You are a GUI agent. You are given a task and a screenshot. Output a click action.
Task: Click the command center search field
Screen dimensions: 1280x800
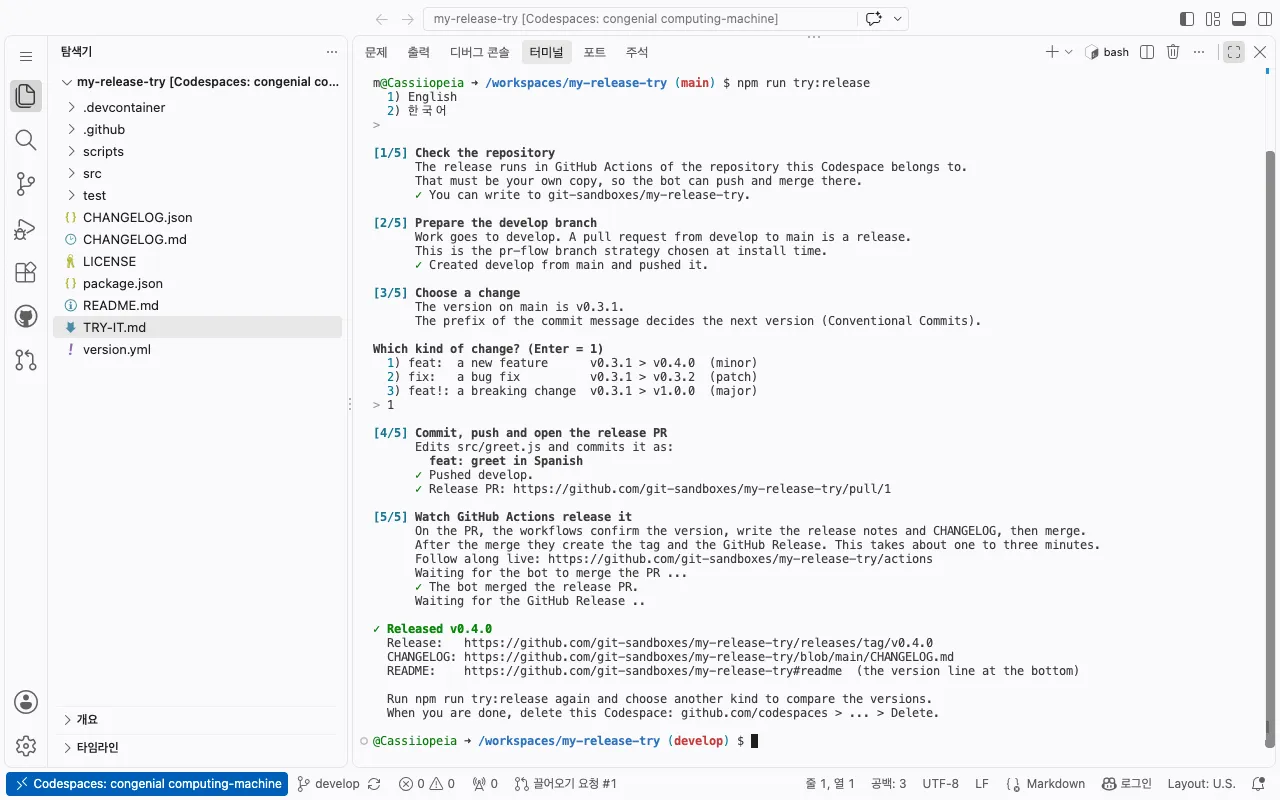pos(640,19)
